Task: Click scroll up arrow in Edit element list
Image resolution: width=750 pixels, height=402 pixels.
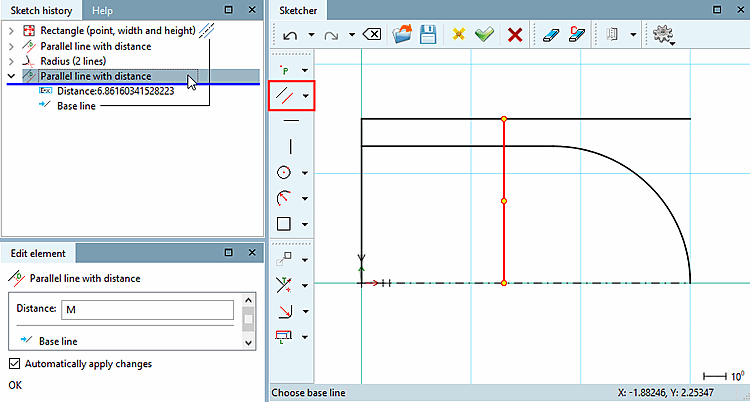Action: [x=248, y=301]
